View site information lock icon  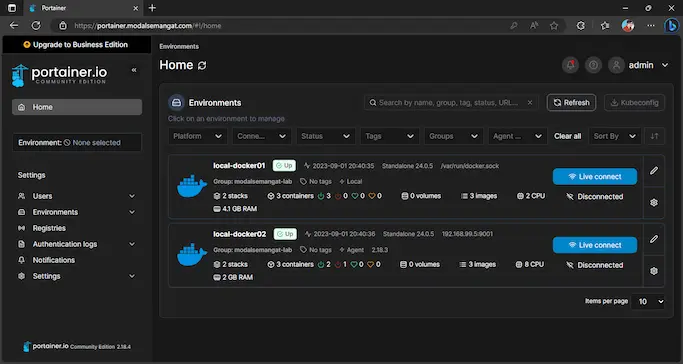pos(63,26)
